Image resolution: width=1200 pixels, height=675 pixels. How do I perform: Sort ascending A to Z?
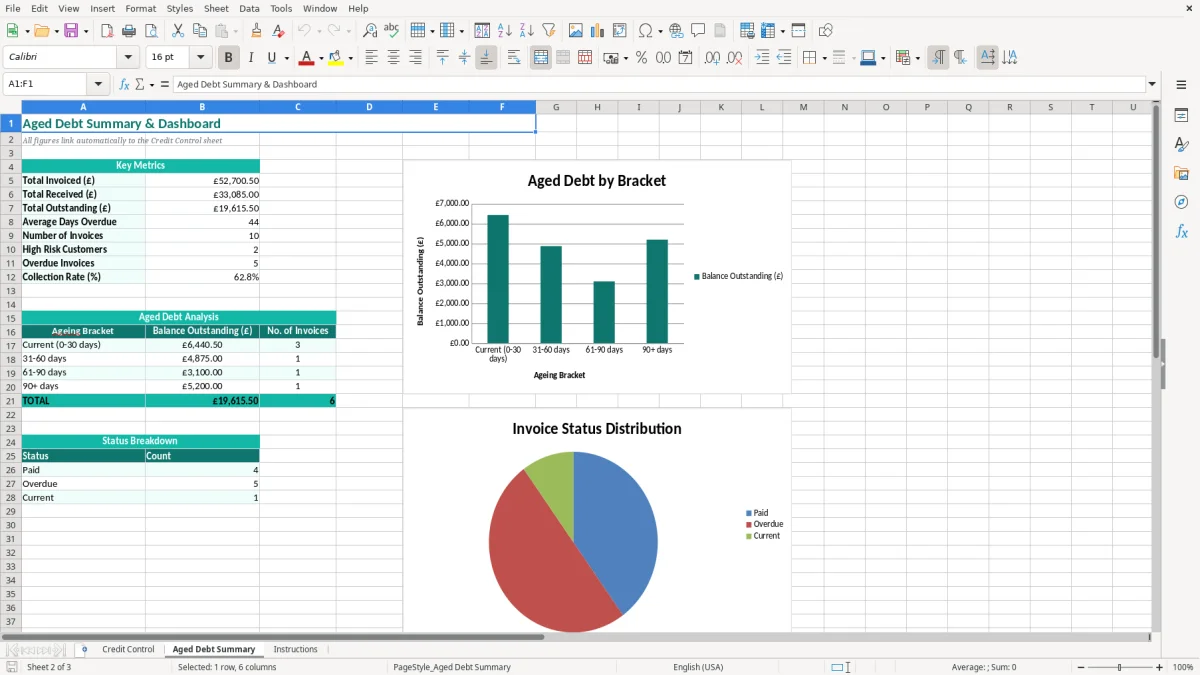[505, 31]
